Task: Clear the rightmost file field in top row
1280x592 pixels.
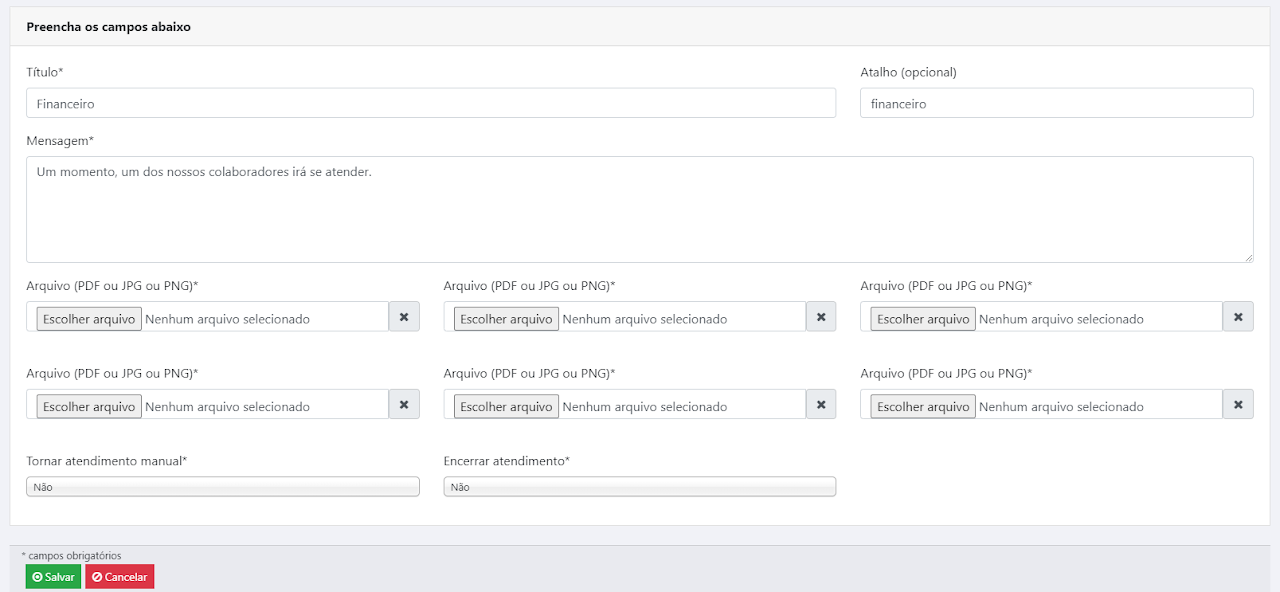Action: (x=1238, y=317)
